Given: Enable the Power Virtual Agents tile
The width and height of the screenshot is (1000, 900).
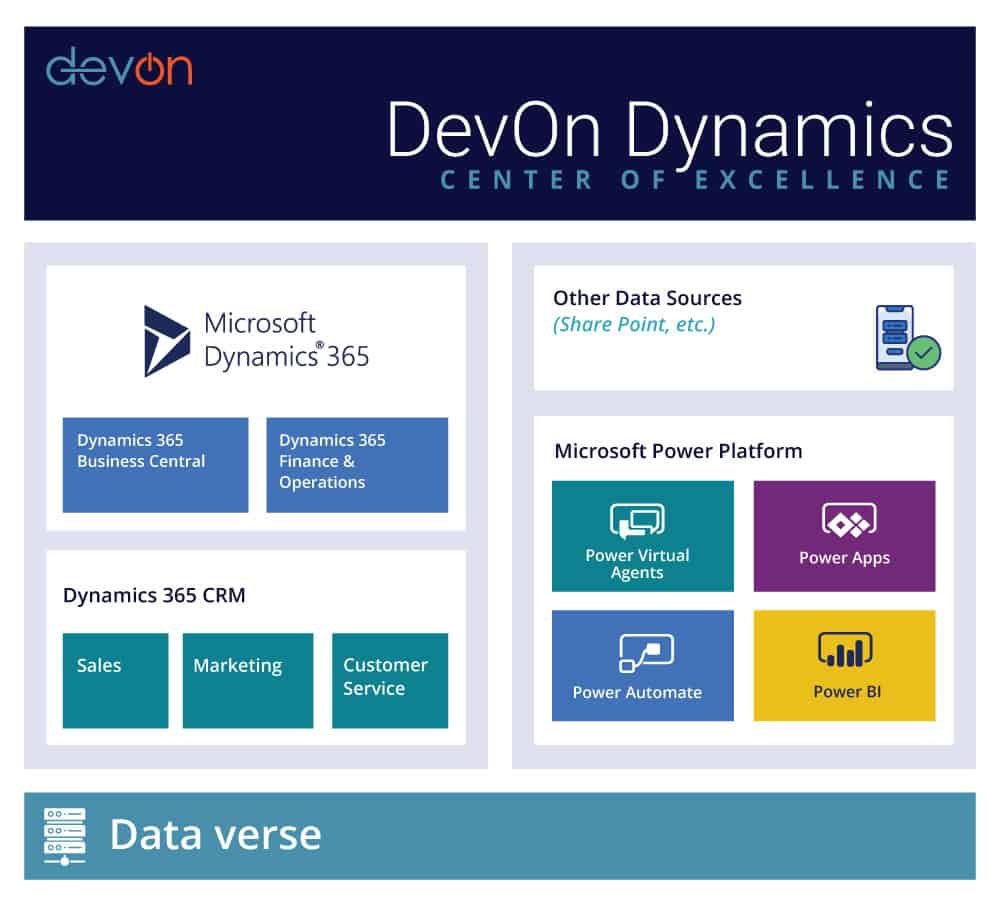Looking at the screenshot, I should click(641, 536).
